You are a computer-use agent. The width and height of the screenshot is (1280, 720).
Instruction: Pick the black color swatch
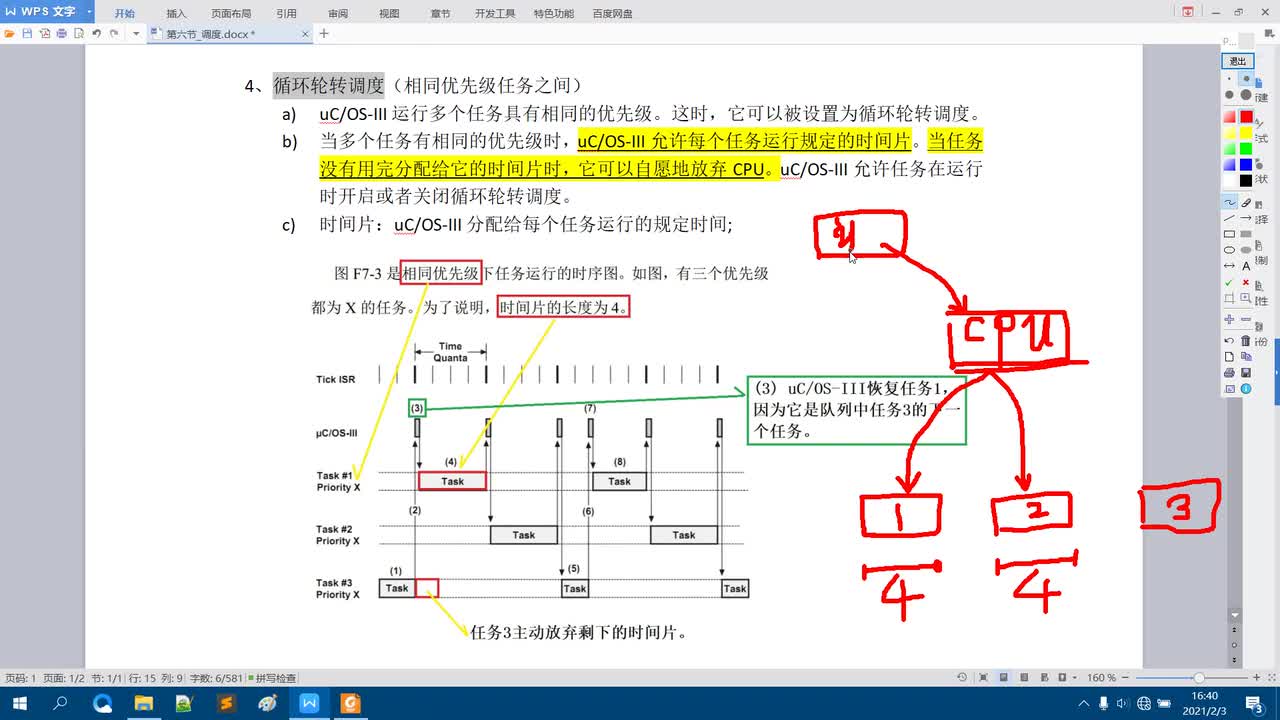[1246, 181]
